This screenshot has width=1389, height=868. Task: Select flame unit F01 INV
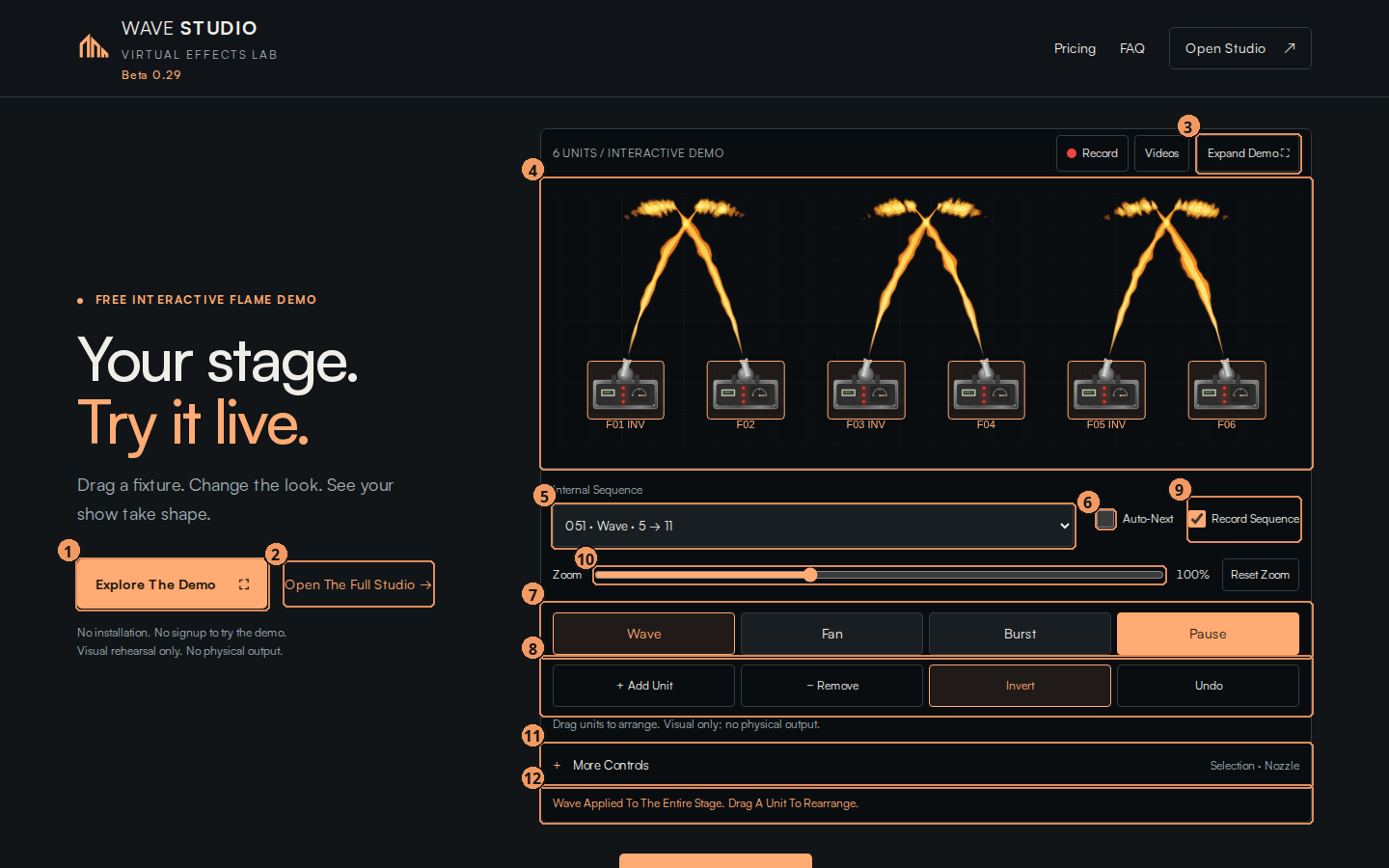click(625, 390)
